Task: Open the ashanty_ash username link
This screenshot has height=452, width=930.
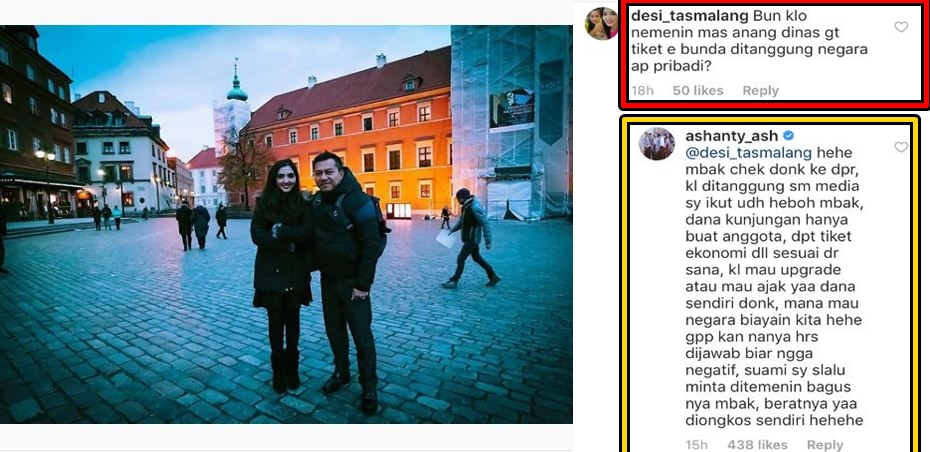Action: pyautogui.click(x=731, y=136)
